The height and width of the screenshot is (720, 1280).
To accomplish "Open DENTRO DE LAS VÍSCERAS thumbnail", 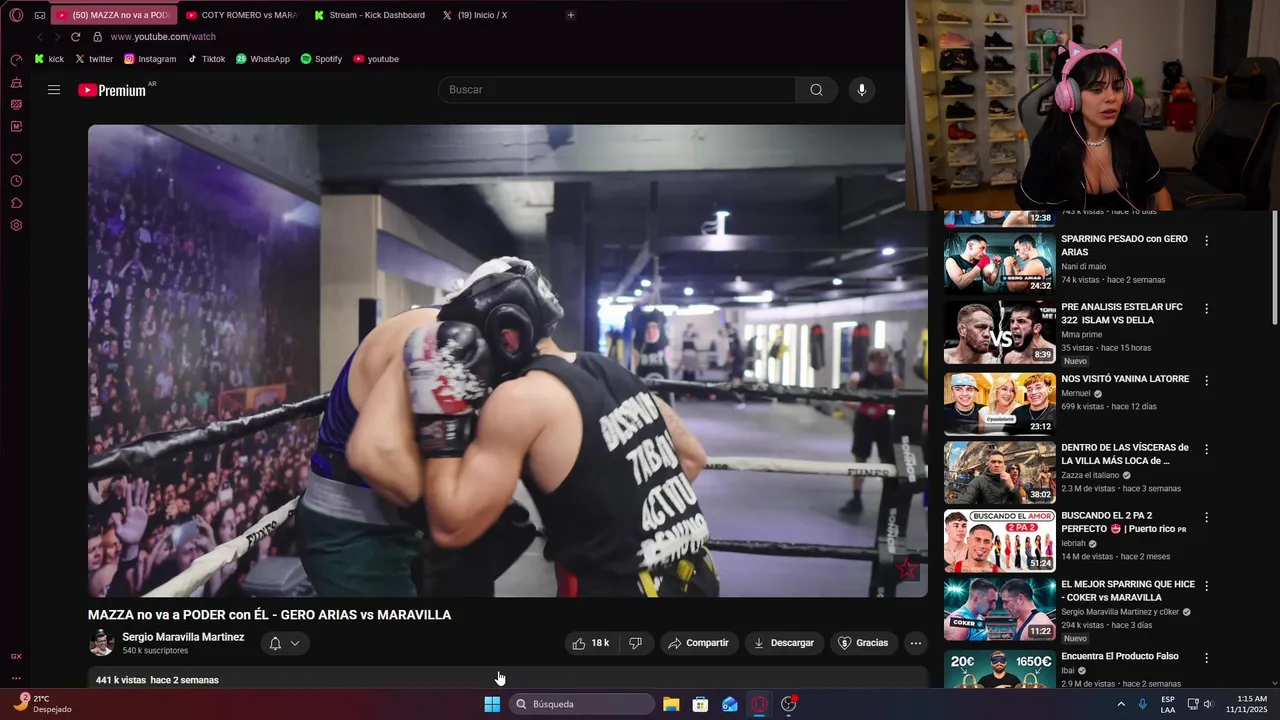I will coord(1000,473).
